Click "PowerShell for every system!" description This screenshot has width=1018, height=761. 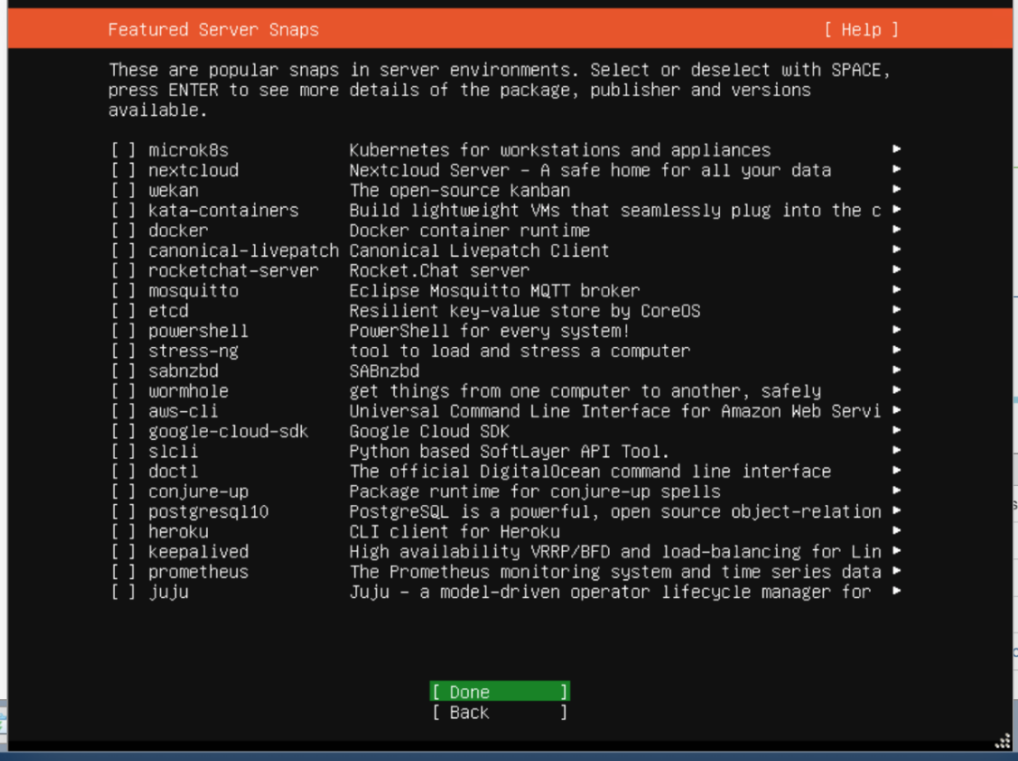(490, 332)
